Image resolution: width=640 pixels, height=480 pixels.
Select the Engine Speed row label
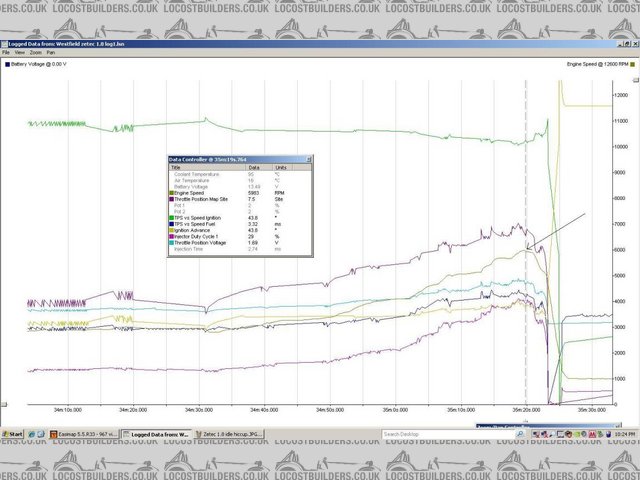click(x=189, y=193)
